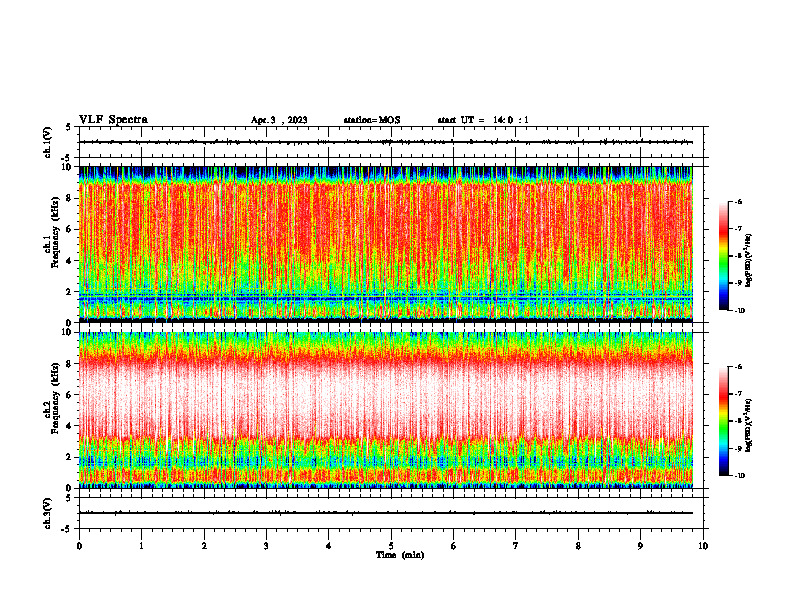Click the "Time (min)" x-axis label
Screen dimensions: 792x612
(400, 555)
